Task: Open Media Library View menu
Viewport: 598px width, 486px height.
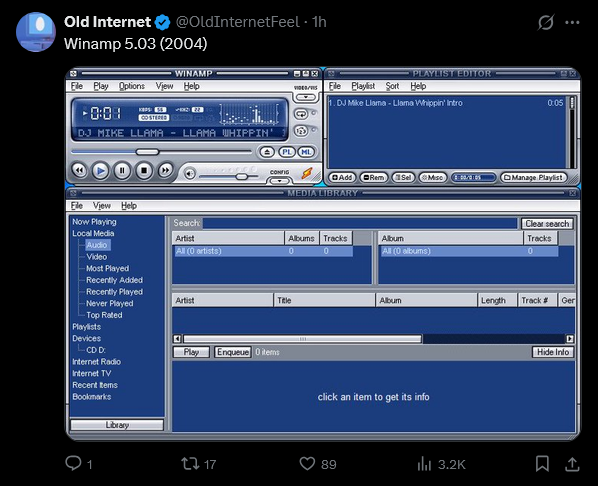Action: point(102,206)
